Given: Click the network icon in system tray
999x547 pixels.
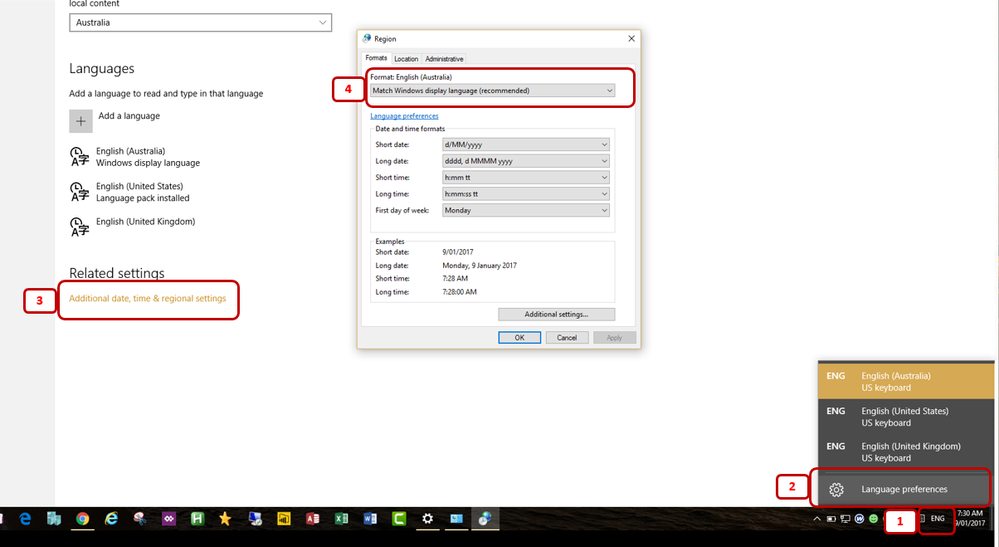Looking at the screenshot, I should 845,519.
